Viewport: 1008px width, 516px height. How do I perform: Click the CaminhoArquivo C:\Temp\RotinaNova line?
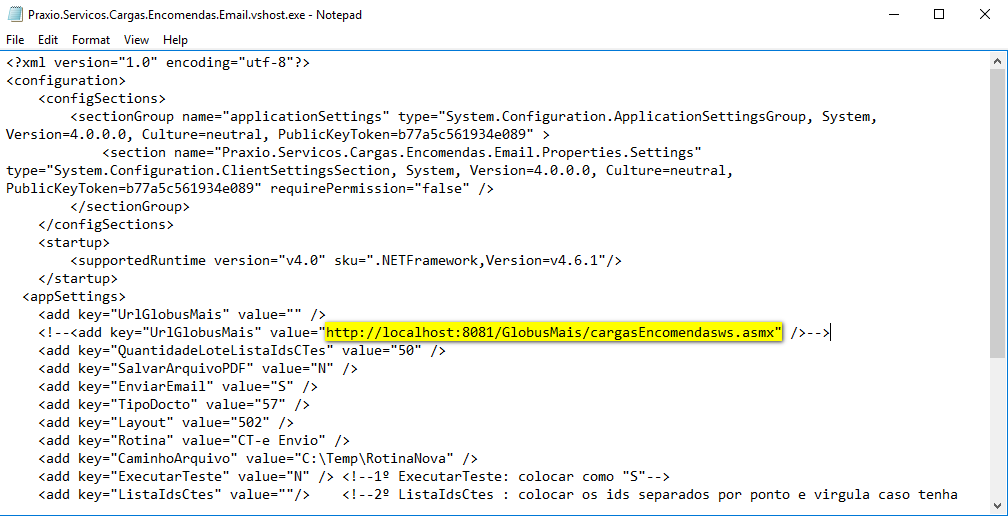(258, 459)
